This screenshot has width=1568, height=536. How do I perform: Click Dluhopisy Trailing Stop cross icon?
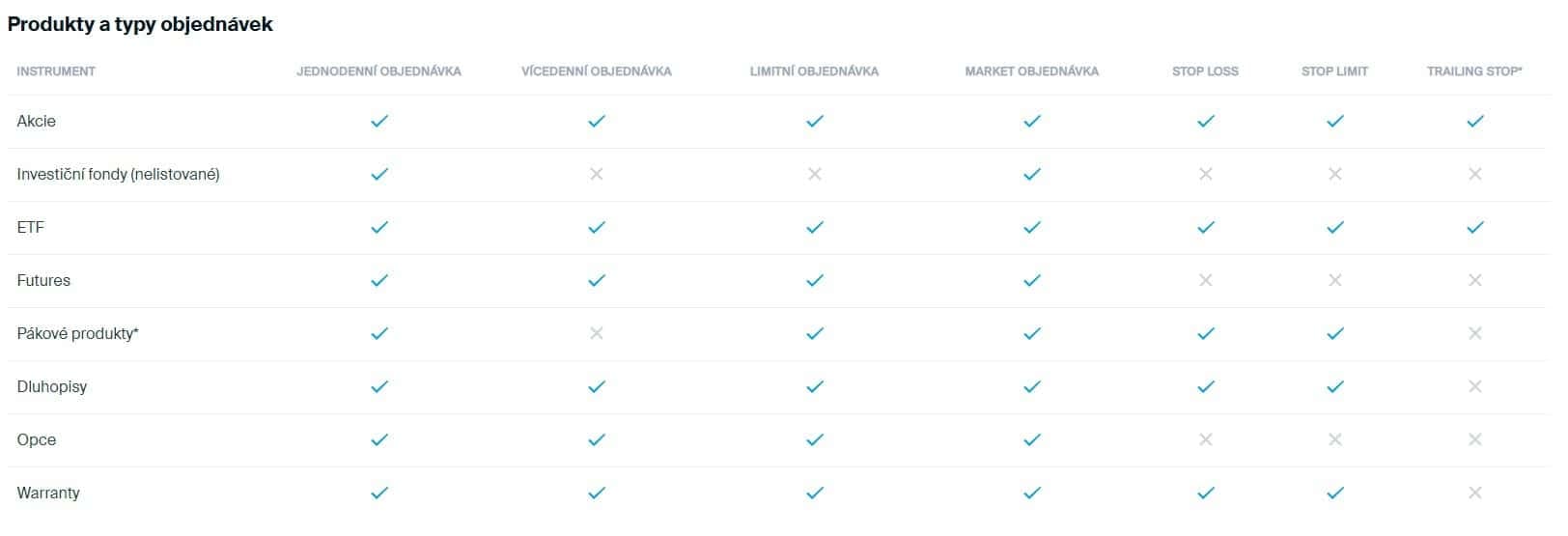(x=1474, y=386)
